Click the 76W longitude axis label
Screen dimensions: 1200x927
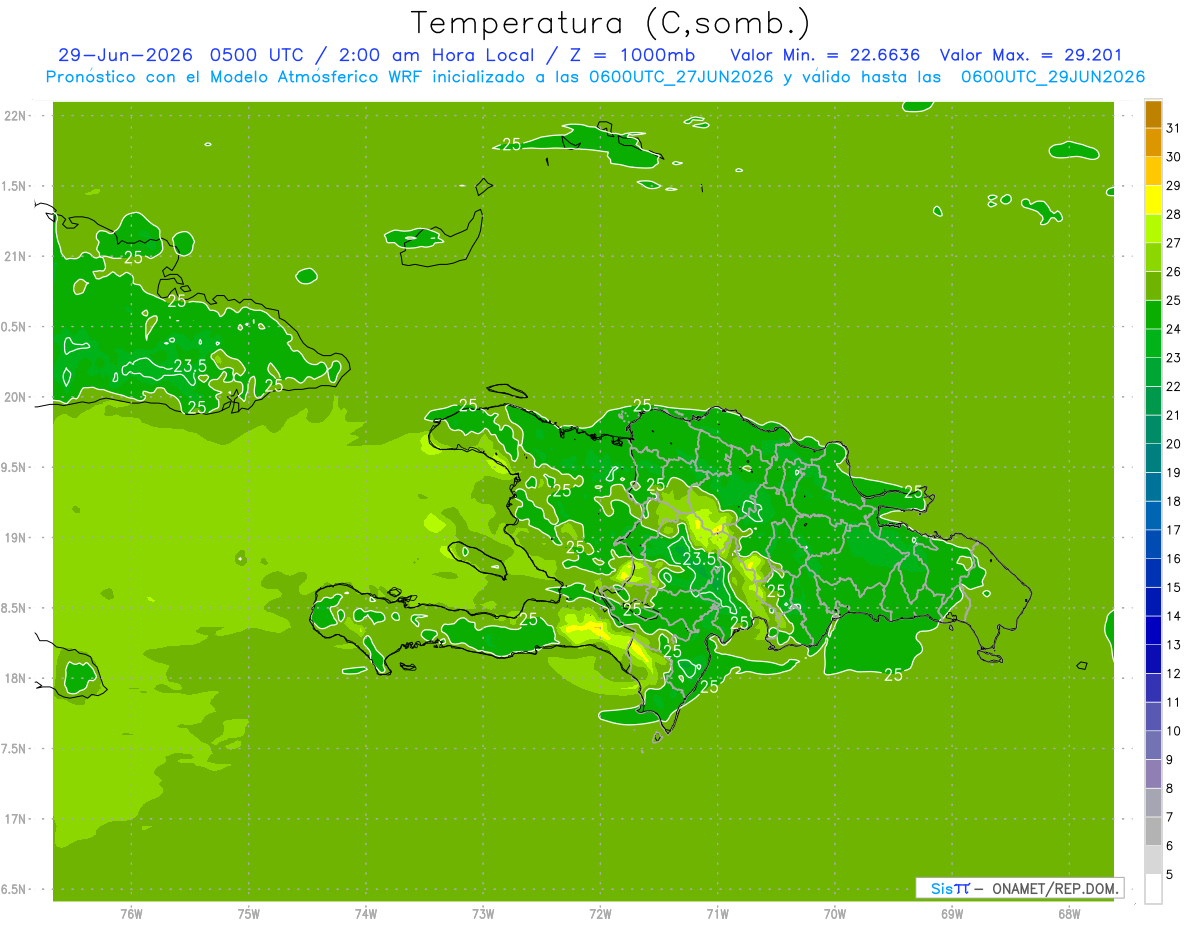click(x=131, y=914)
